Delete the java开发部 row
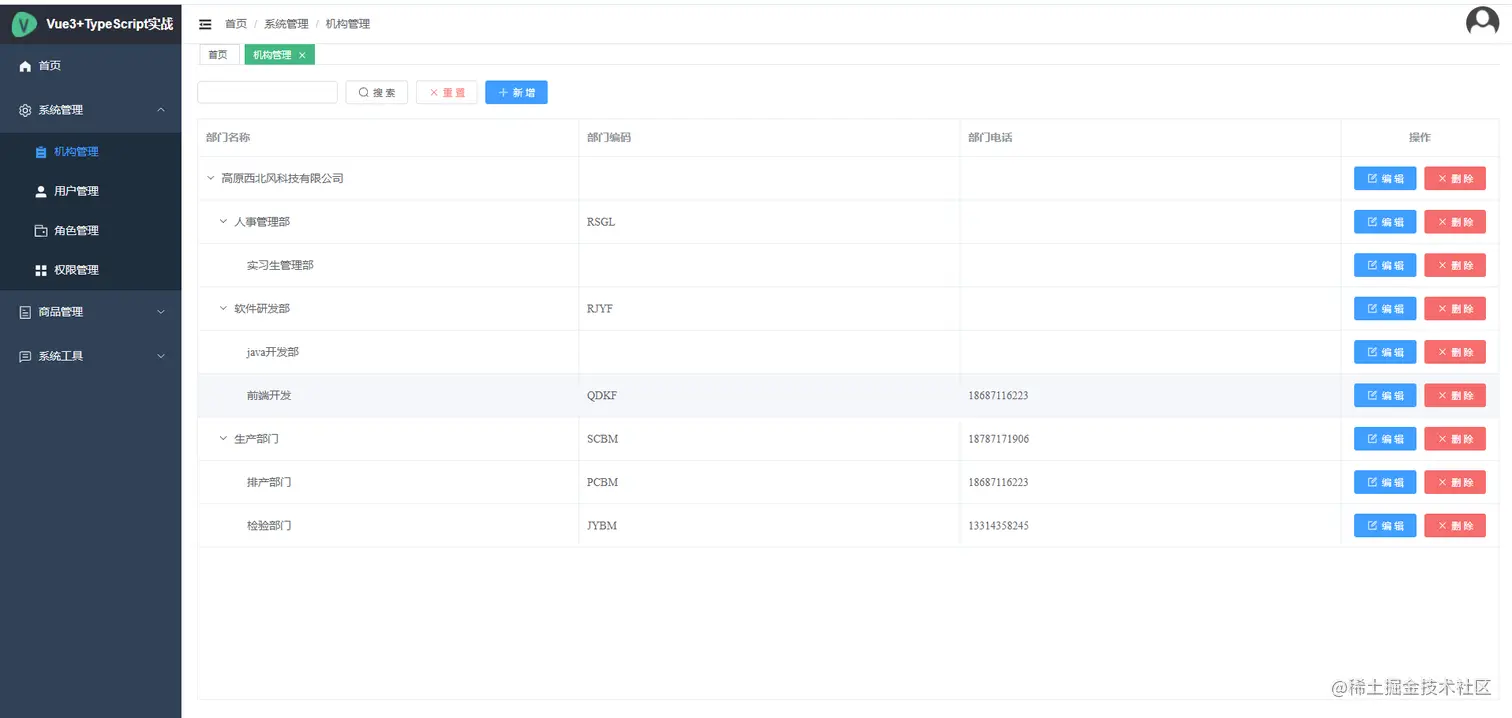Image resolution: width=1512 pixels, height=718 pixels. [1455, 352]
